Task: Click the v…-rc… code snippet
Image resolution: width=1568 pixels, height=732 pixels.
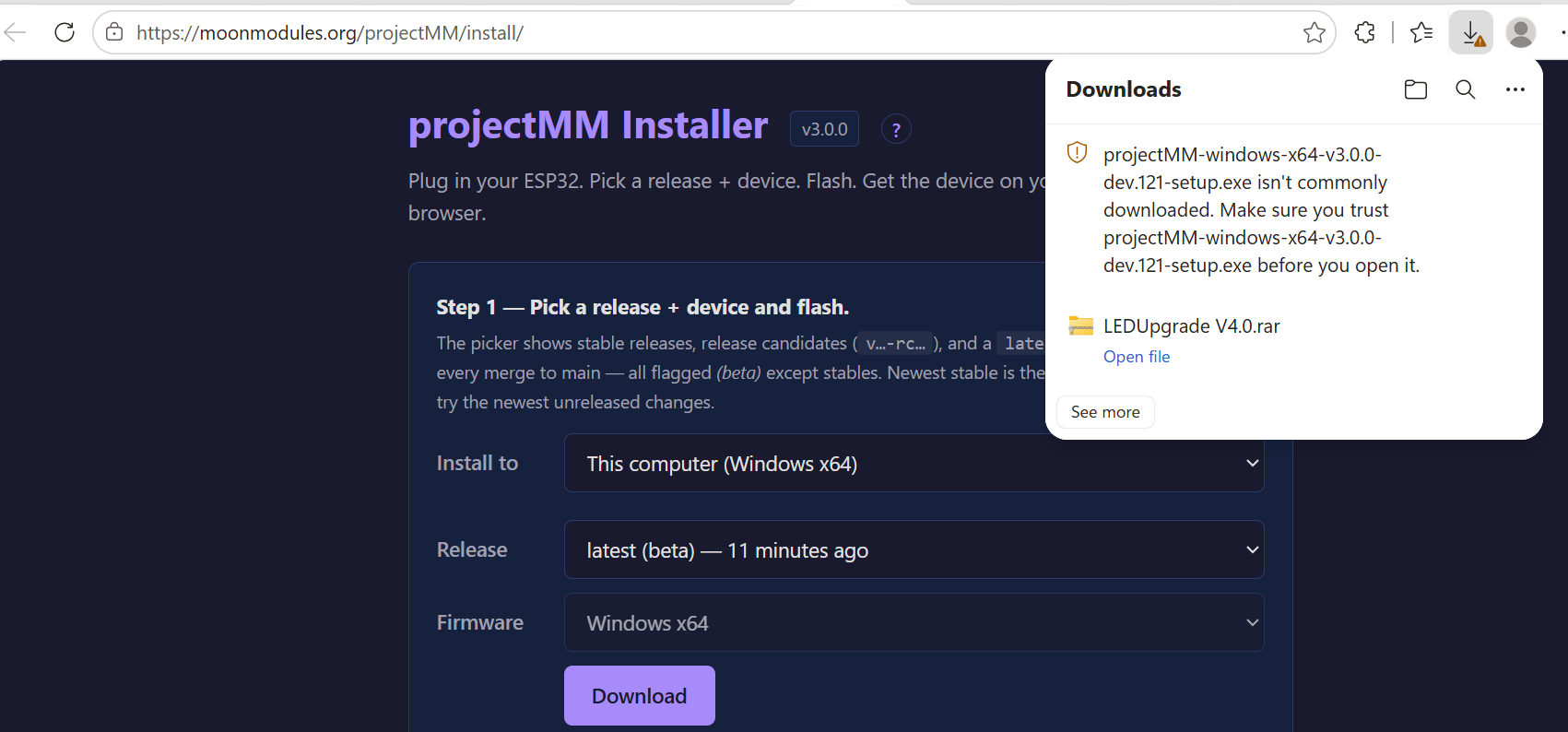Action: pyautogui.click(x=895, y=343)
